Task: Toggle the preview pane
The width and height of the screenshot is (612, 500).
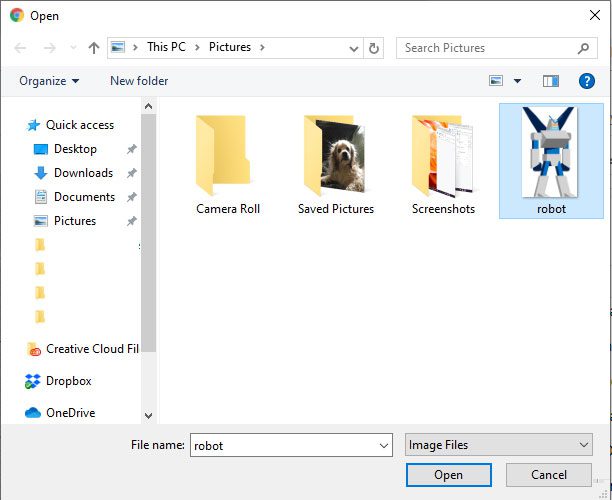Action: point(551,81)
